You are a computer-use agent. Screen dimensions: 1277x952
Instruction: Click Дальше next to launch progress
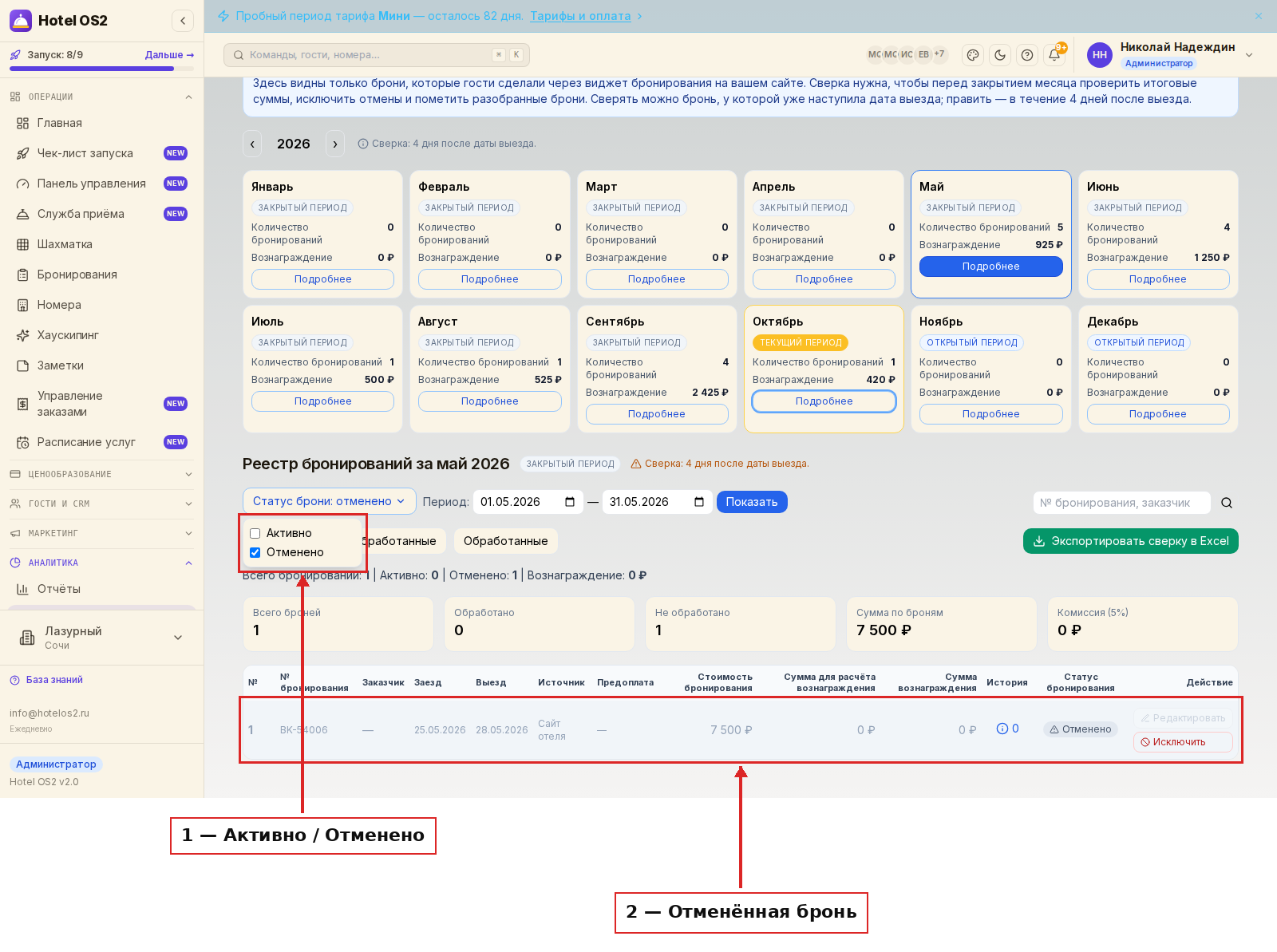[169, 55]
